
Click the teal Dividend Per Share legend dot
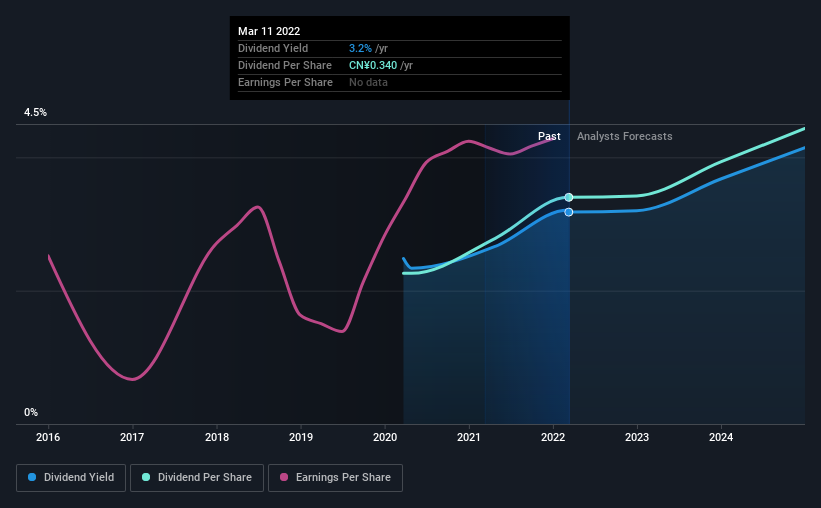(146, 477)
